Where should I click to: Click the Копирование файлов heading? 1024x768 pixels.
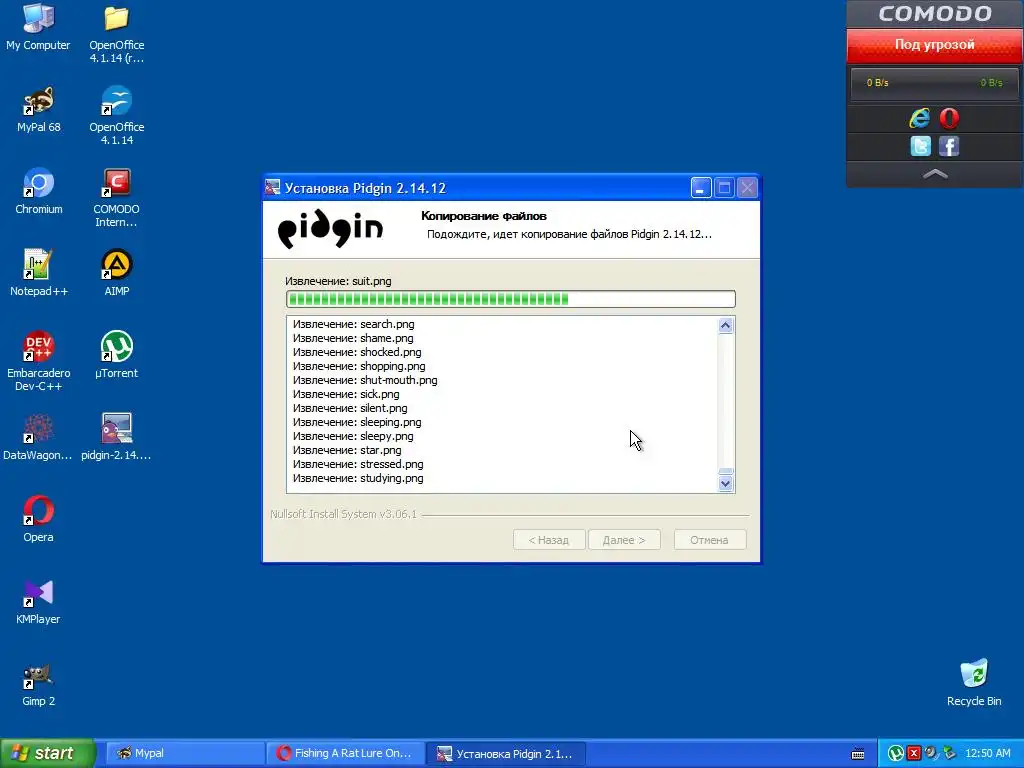484,216
